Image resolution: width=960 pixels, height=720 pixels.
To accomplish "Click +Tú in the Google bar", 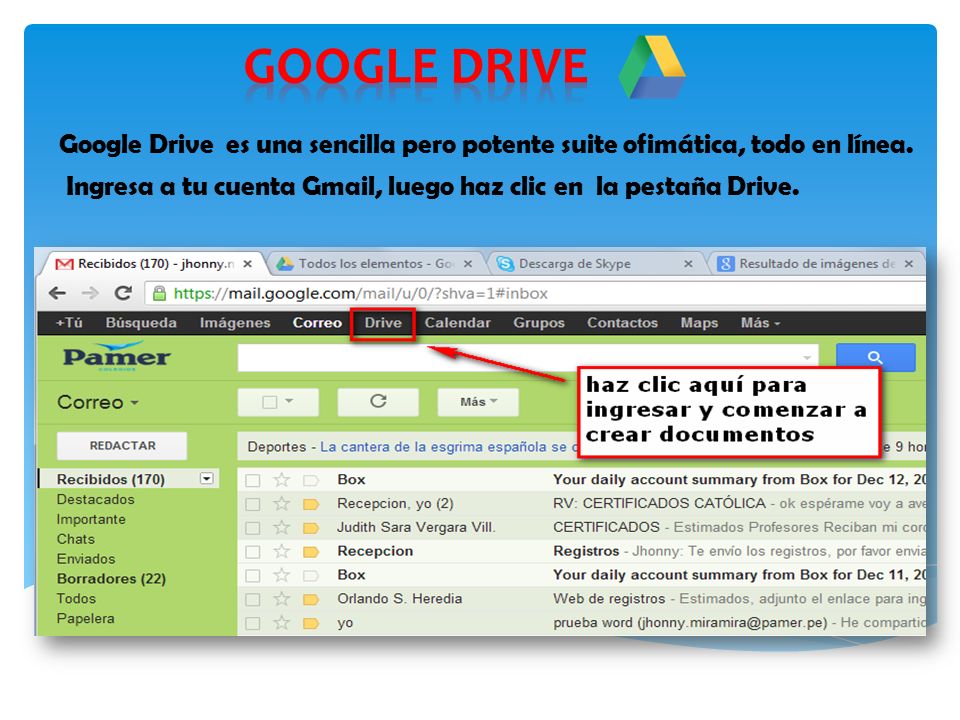I will point(69,323).
